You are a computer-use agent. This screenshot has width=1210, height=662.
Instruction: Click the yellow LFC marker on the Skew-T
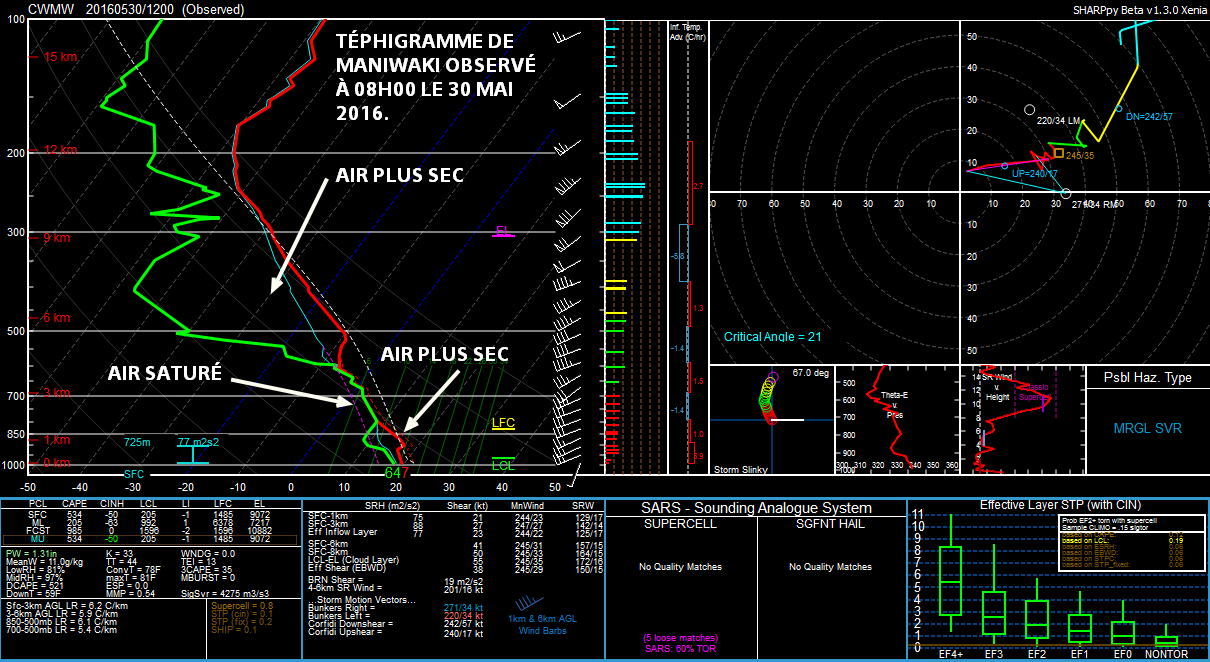503,424
